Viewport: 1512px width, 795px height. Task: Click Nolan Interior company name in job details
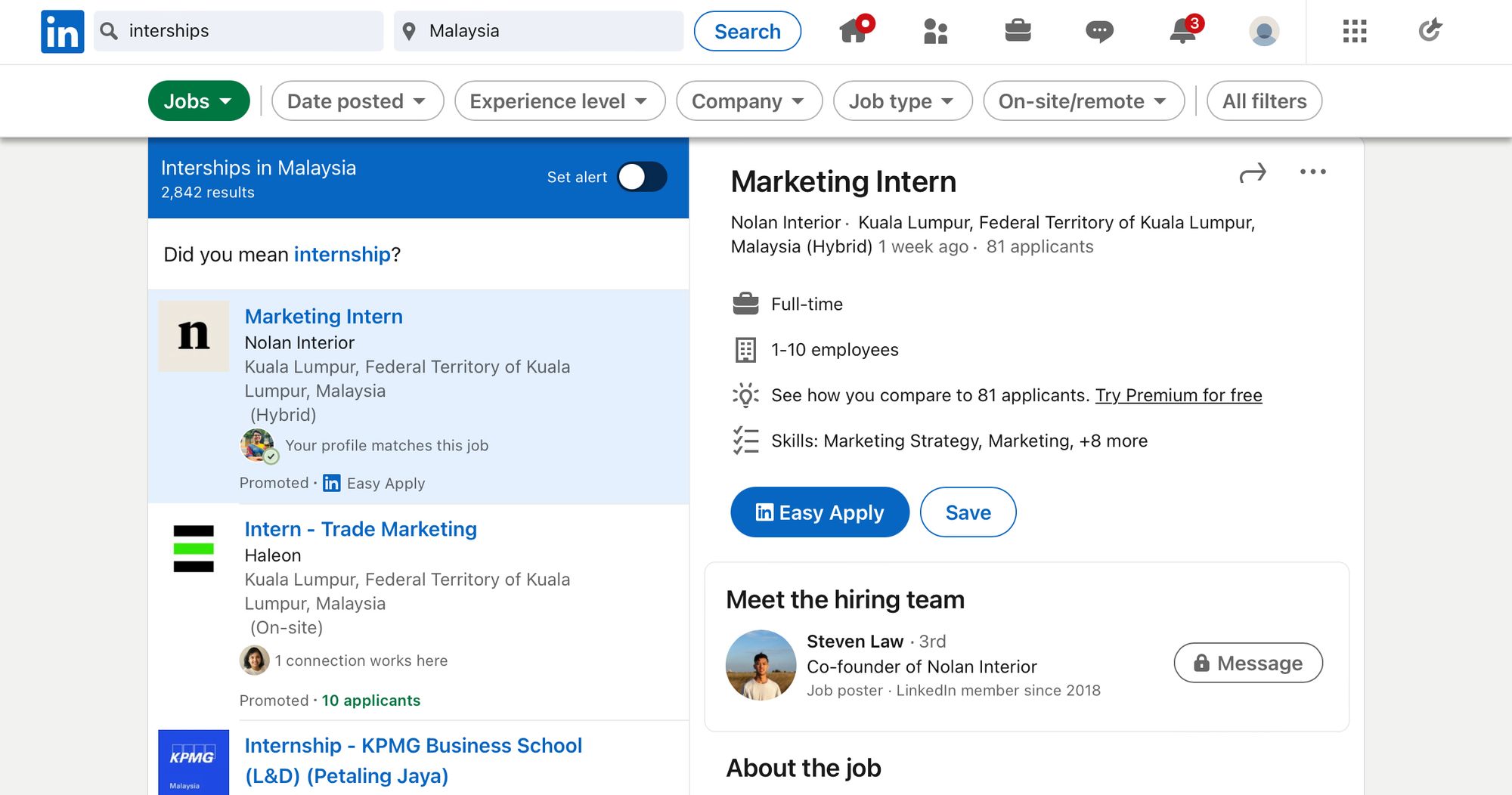tap(785, 222)
